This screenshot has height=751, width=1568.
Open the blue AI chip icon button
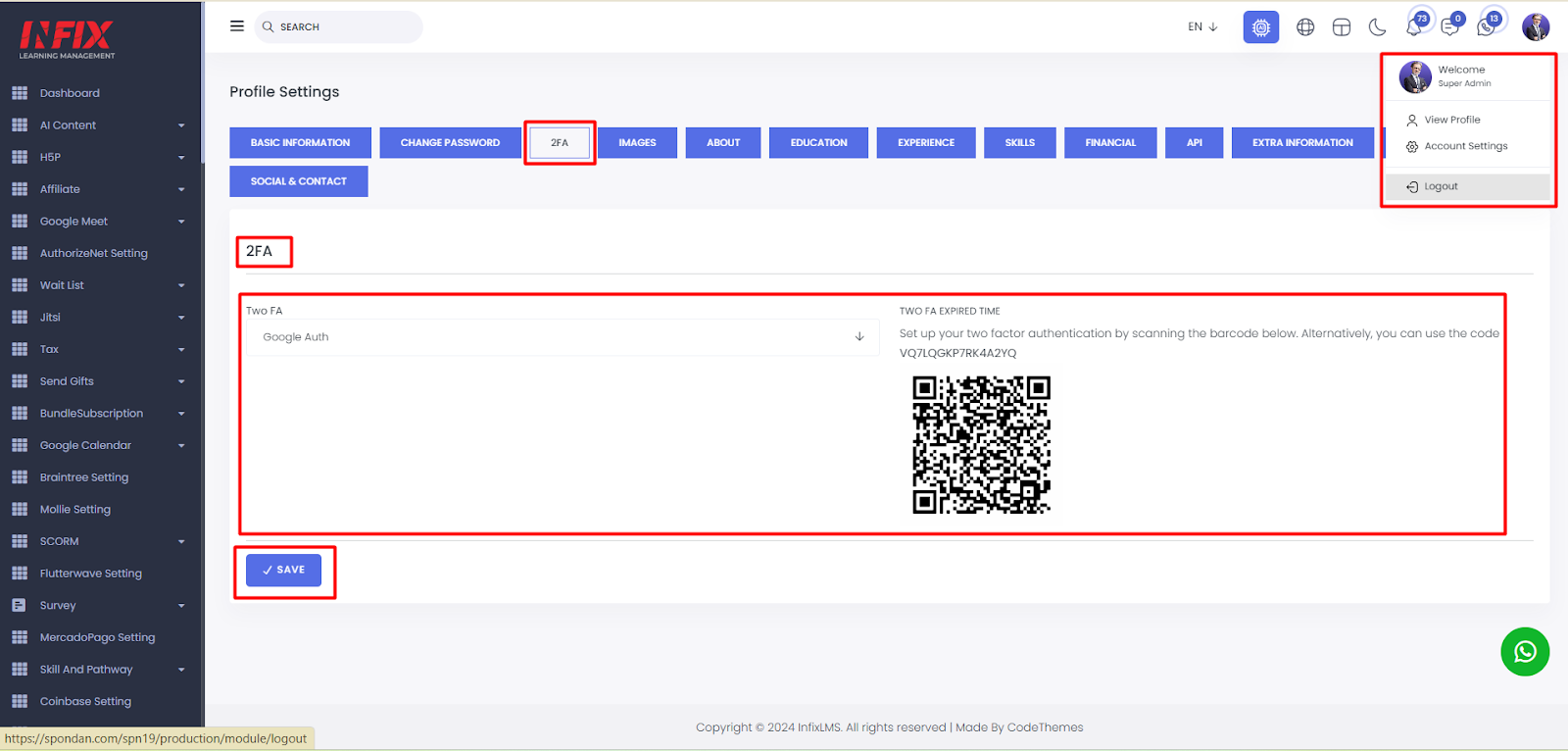click(x=1261, y=27)
